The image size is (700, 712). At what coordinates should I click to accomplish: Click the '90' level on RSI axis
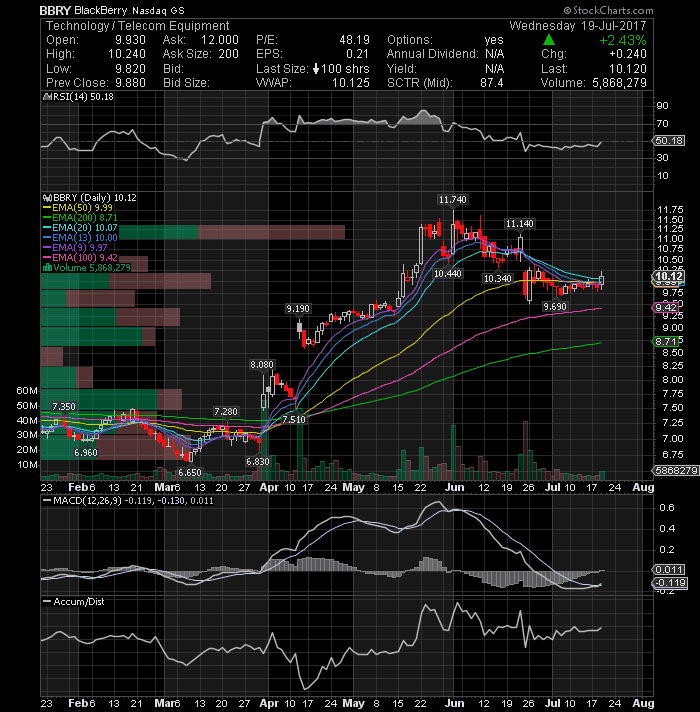click(662, 106)
